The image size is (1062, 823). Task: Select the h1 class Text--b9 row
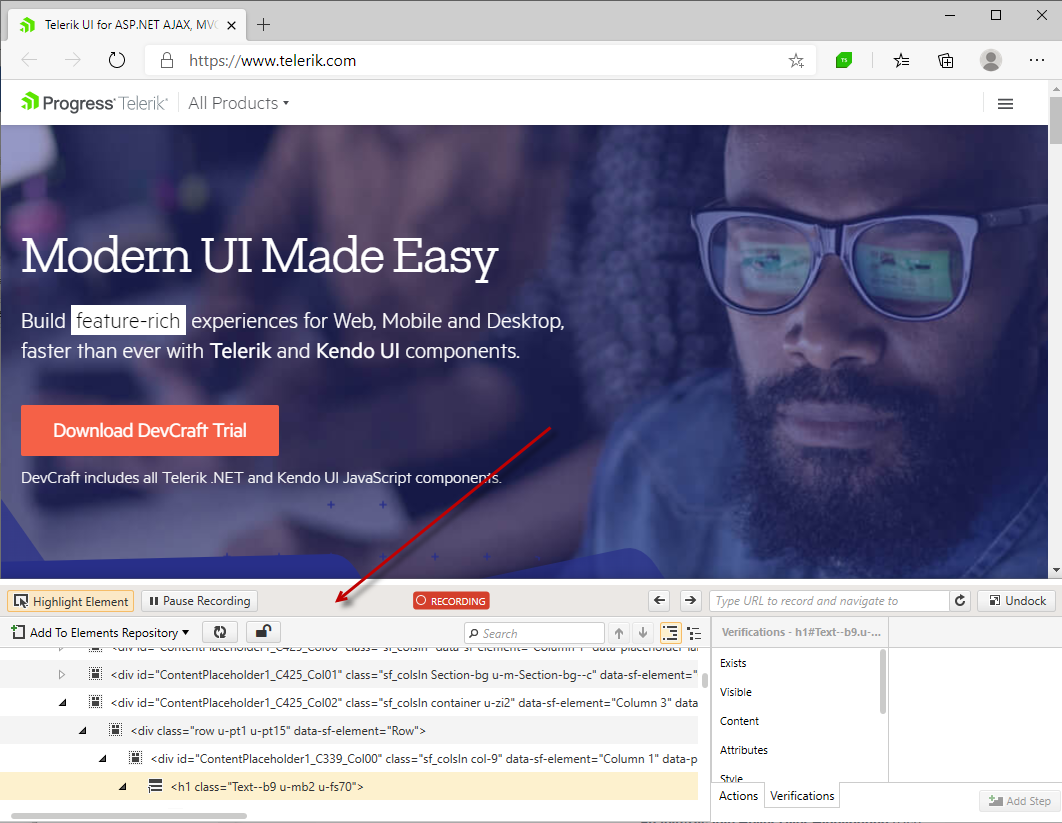[349, 786]
